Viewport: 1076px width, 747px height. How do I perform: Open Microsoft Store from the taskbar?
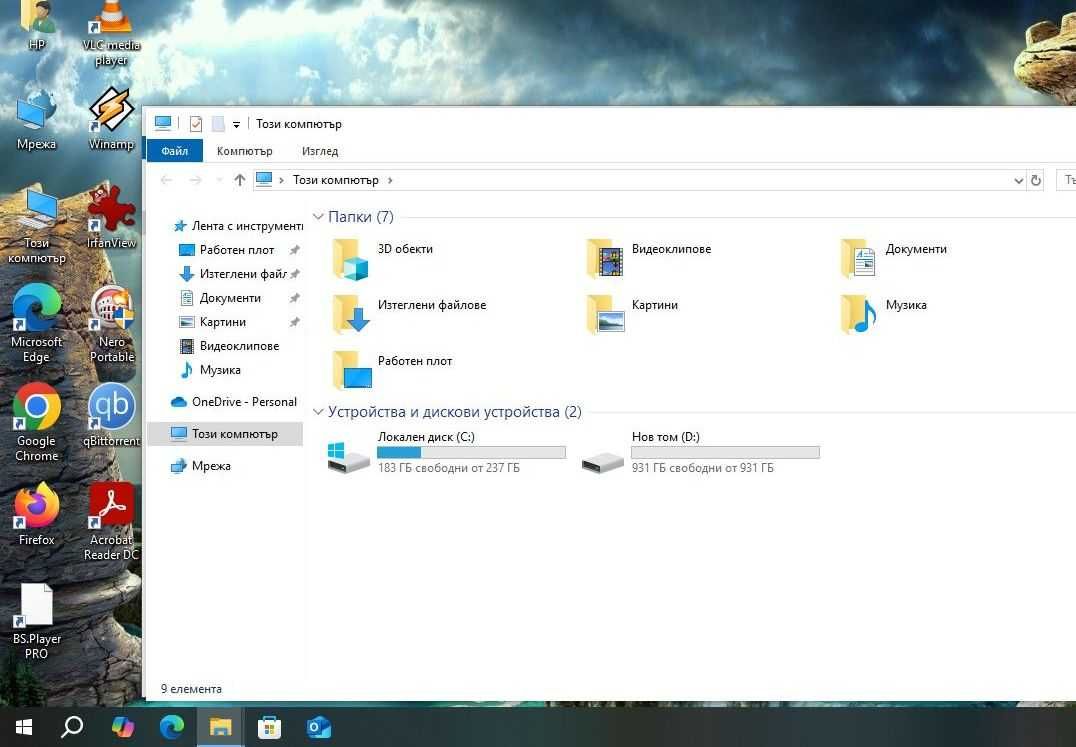[x=269, y=726]
